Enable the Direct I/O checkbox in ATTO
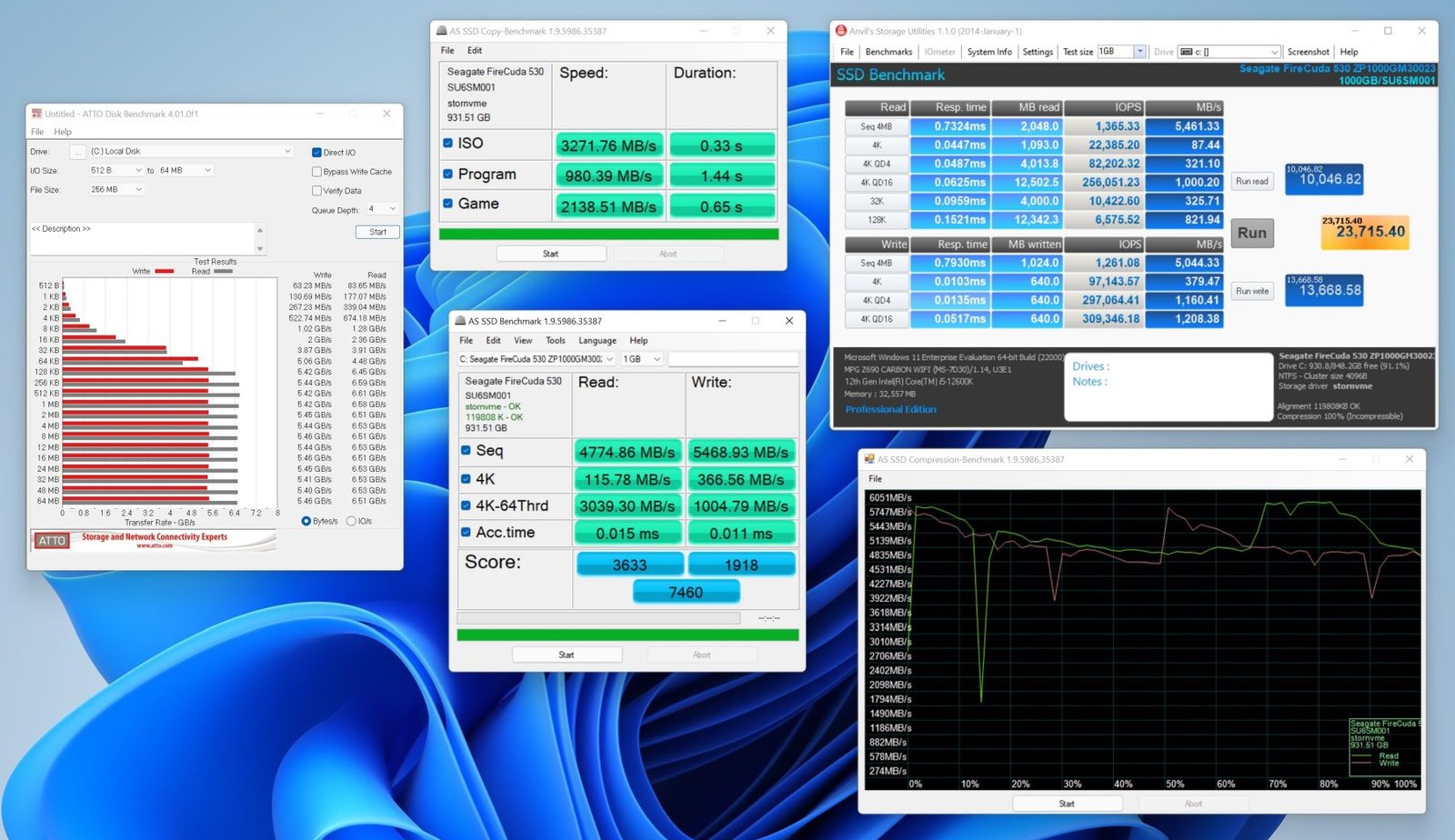Screen dimensions: 1455x840 [x=316, y=153]
